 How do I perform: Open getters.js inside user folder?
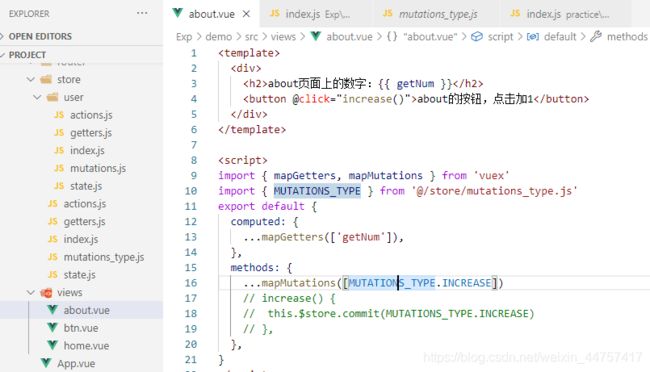click(x=91, y=133)
